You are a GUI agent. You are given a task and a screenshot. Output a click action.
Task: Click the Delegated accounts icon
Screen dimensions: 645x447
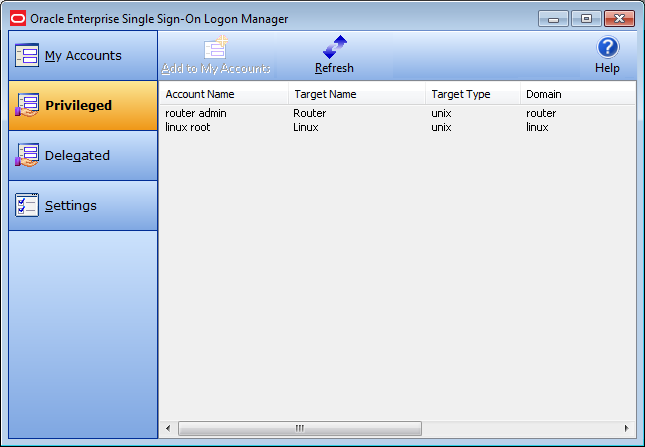click(x=27, y=155)
